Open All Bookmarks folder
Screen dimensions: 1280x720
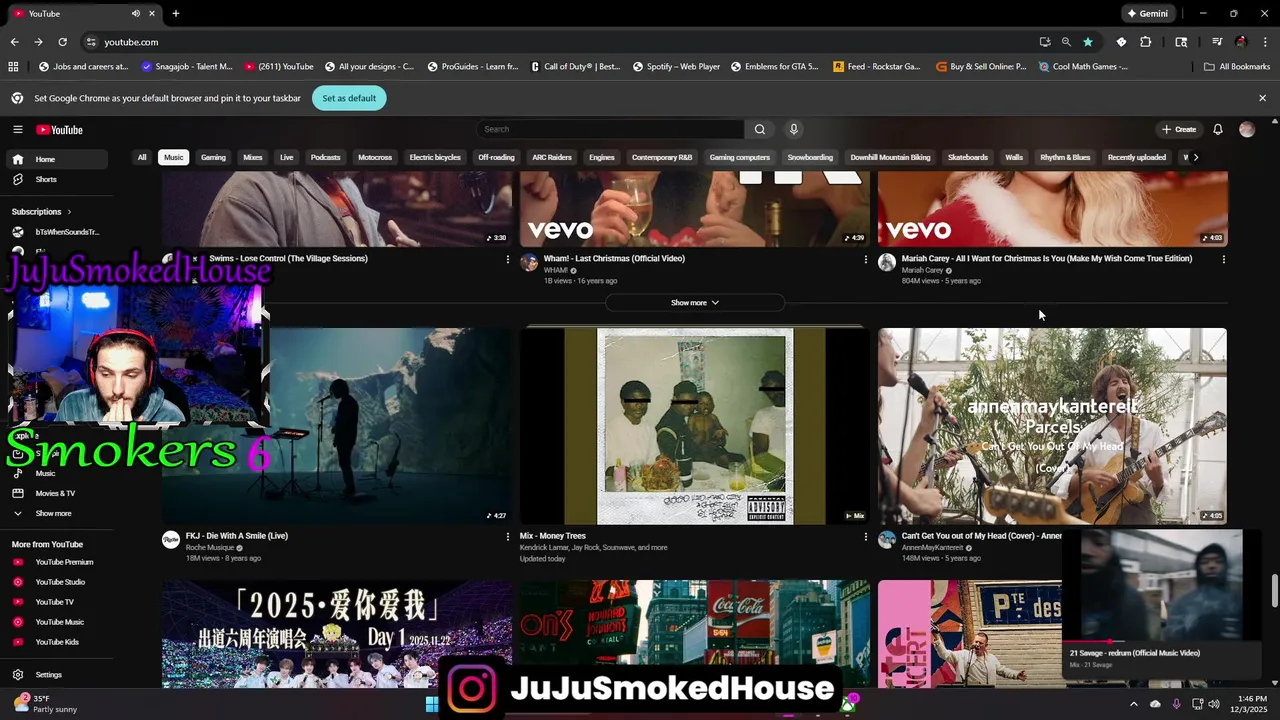click(1237, 67)
